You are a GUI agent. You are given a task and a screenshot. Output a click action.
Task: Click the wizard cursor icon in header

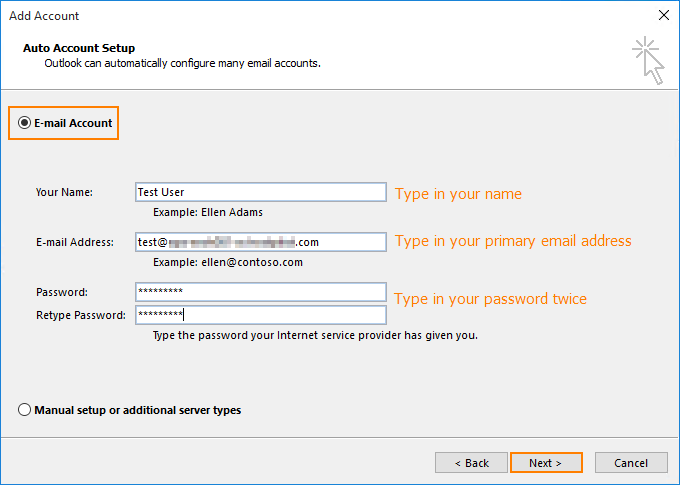tap(648, 60)
